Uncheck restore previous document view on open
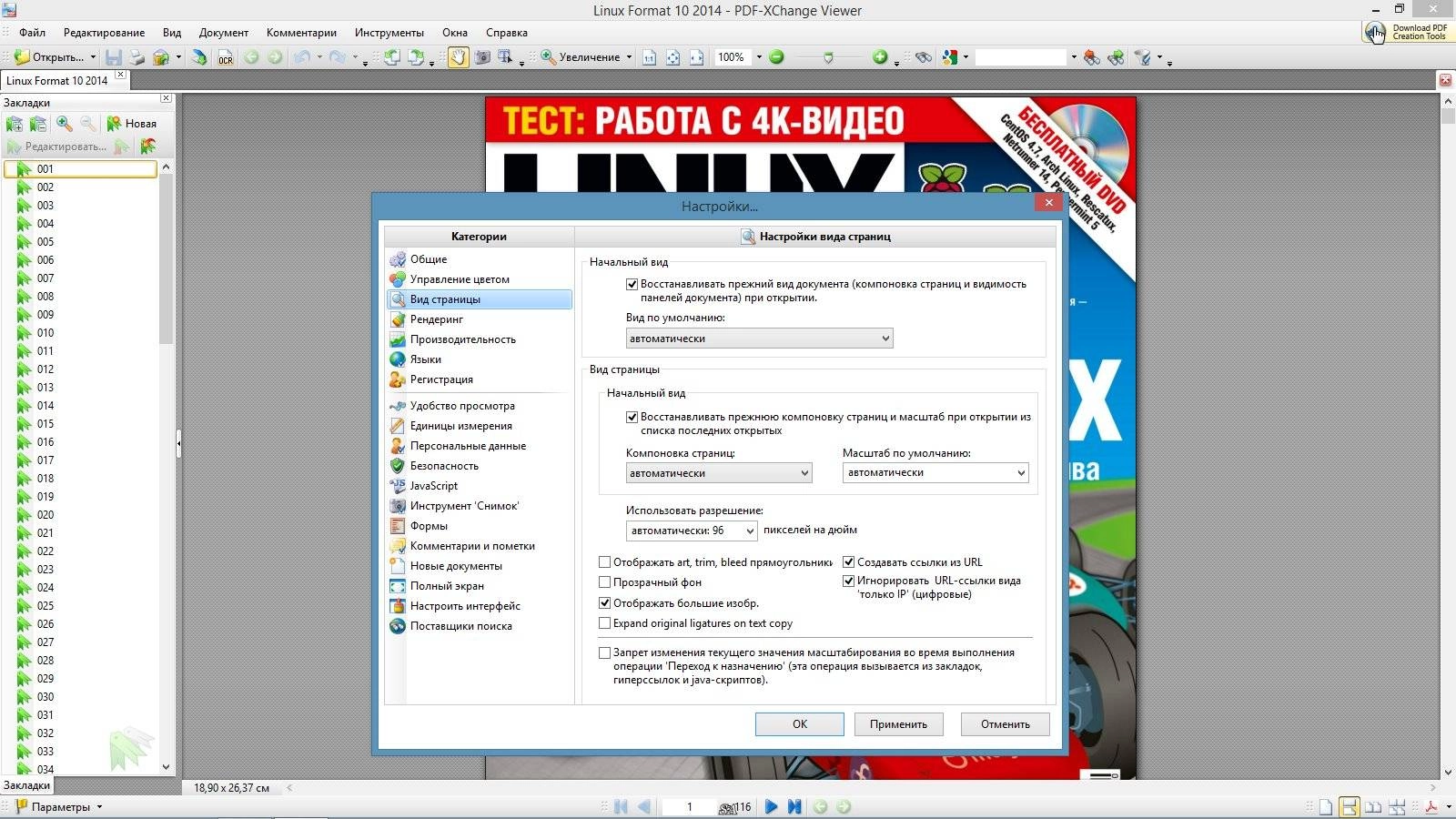This screenshot has height=819, width=1456. point(632,284)
